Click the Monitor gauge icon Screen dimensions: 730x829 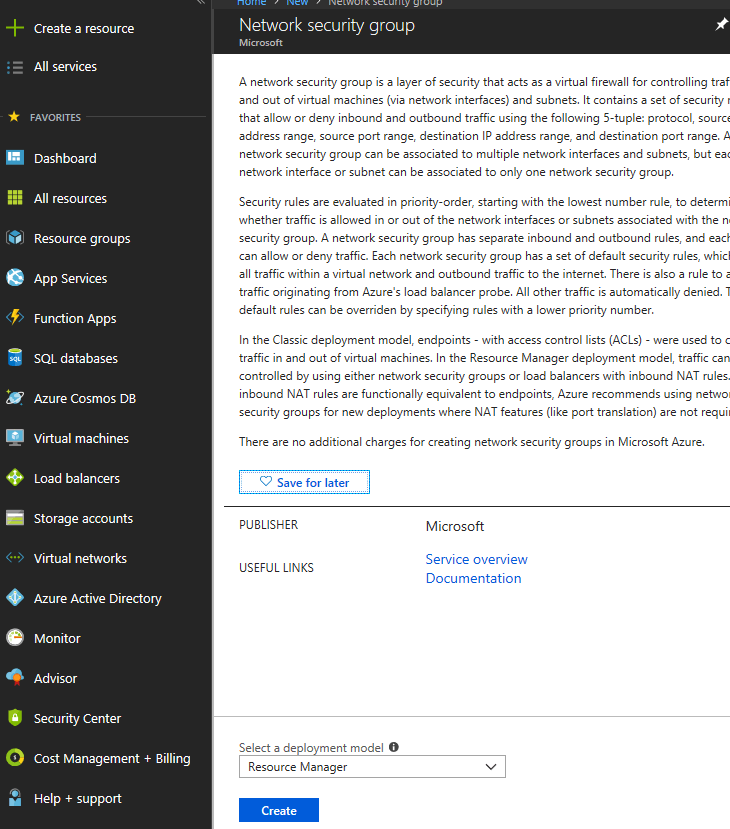[15, 638]
